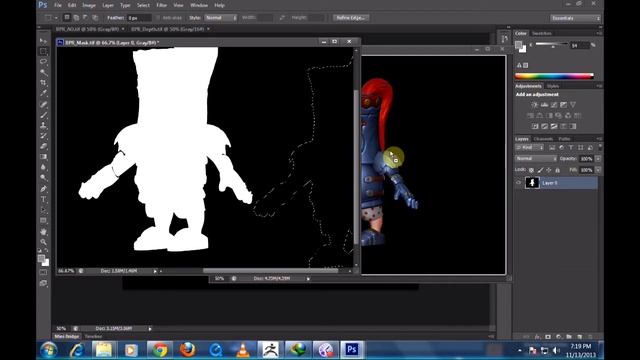Open the Style dropdown set to Normal
640x360 pixels.
click(220, 18)
